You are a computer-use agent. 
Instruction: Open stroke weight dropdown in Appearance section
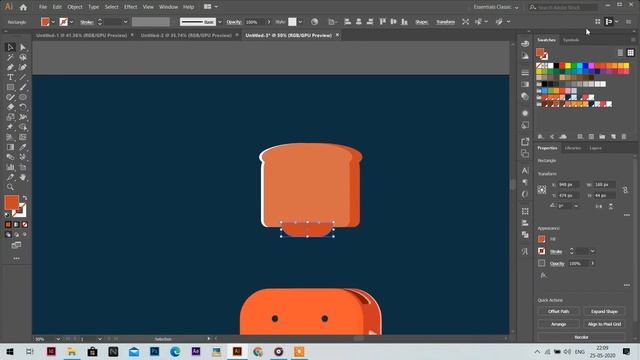point(592,251)
